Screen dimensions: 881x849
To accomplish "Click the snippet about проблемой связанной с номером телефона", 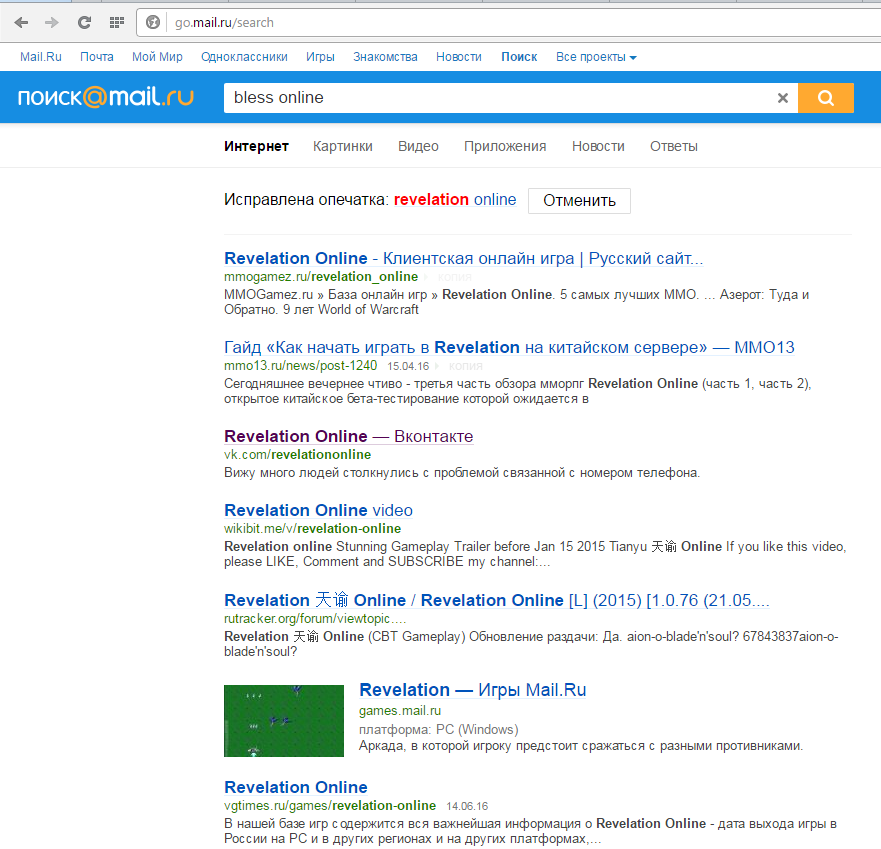I will (x=462, y=473).
